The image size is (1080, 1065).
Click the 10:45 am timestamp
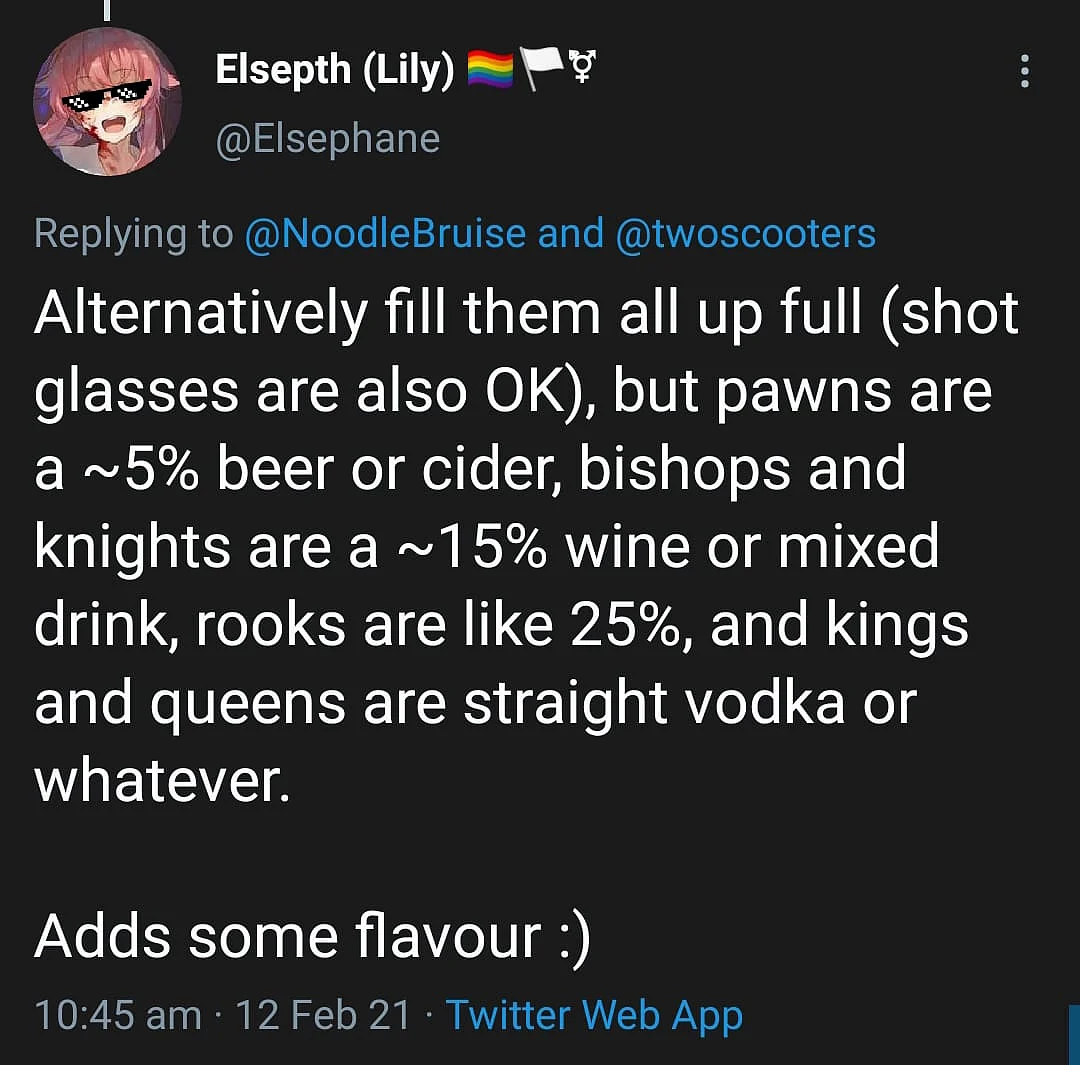118,1015
